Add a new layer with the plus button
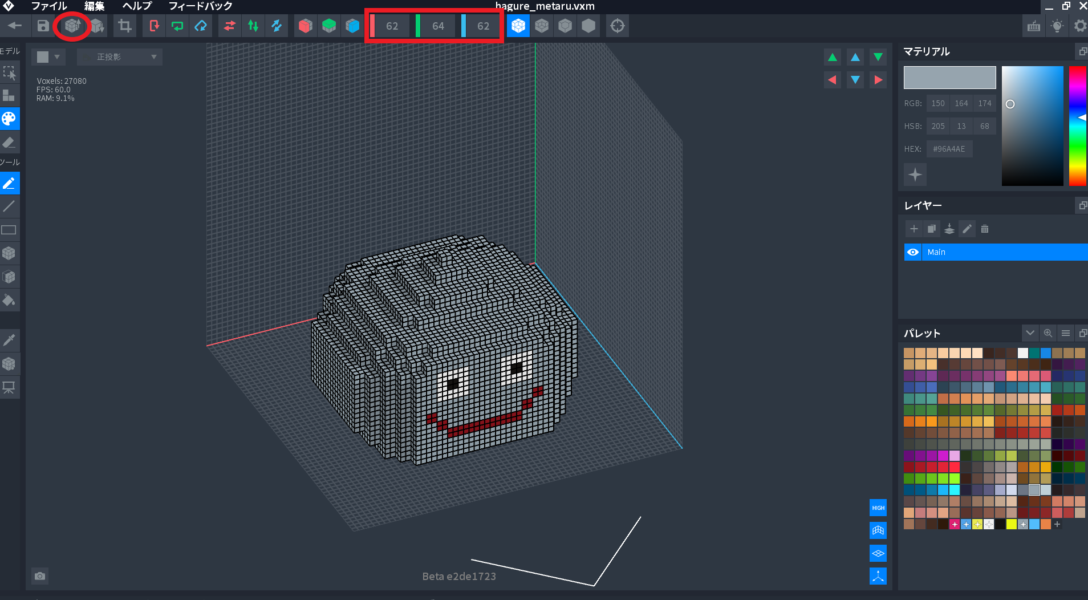The image size is (1088, 600). tap(913, 229)
